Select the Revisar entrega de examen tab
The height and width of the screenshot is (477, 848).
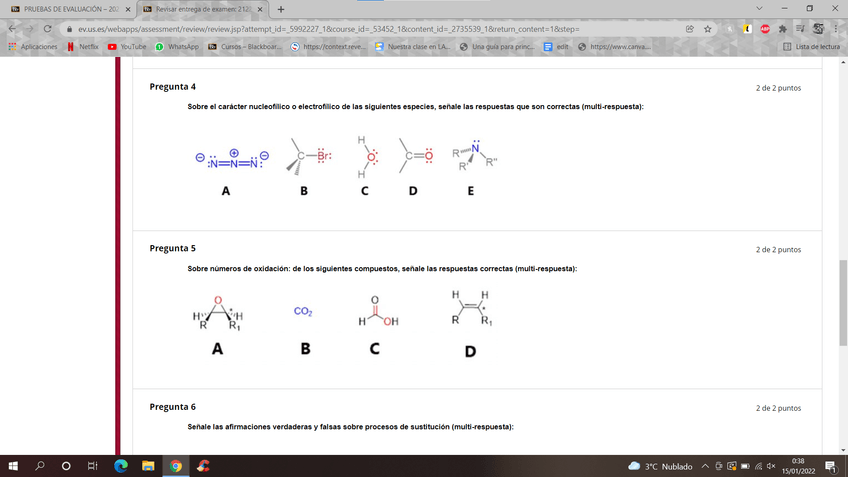[203, 9]
